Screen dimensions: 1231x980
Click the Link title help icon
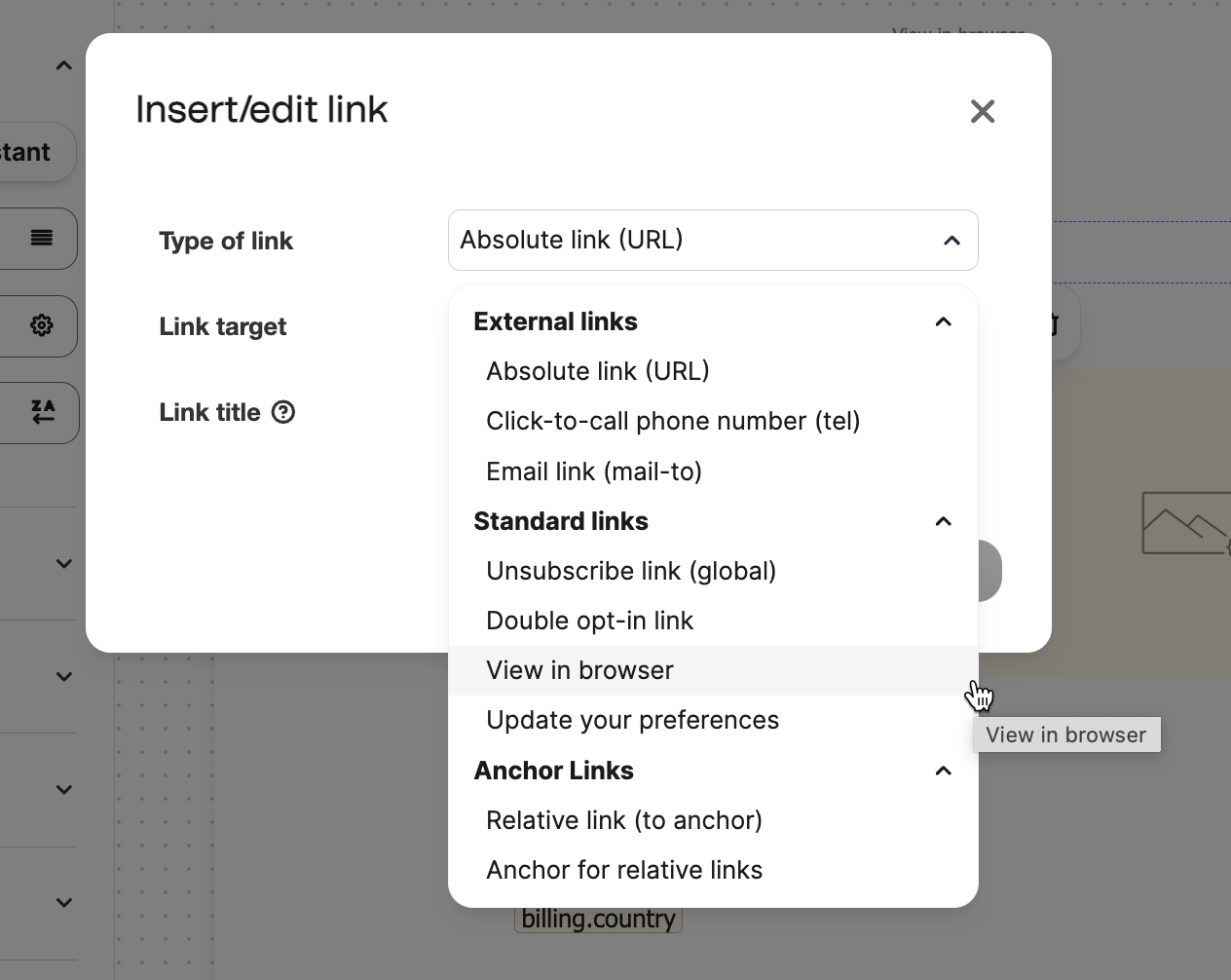pyautogui.click(x=283, y=412)
